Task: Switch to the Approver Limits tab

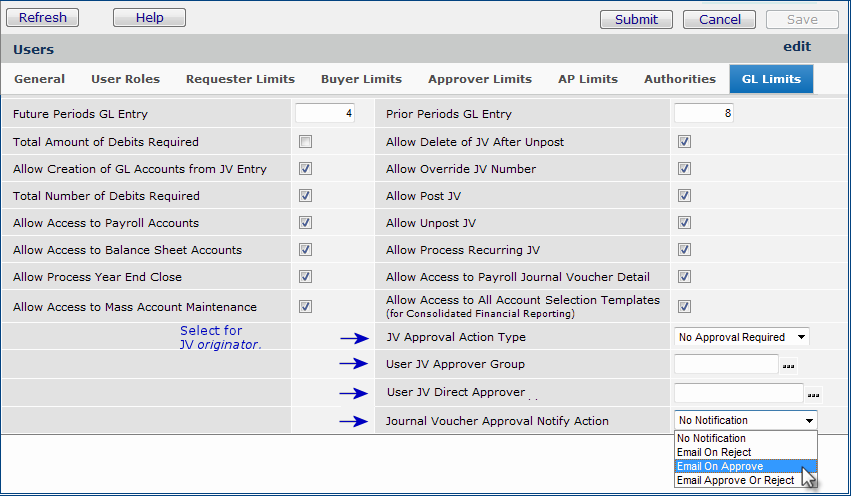Action: (x=479, y=79)
